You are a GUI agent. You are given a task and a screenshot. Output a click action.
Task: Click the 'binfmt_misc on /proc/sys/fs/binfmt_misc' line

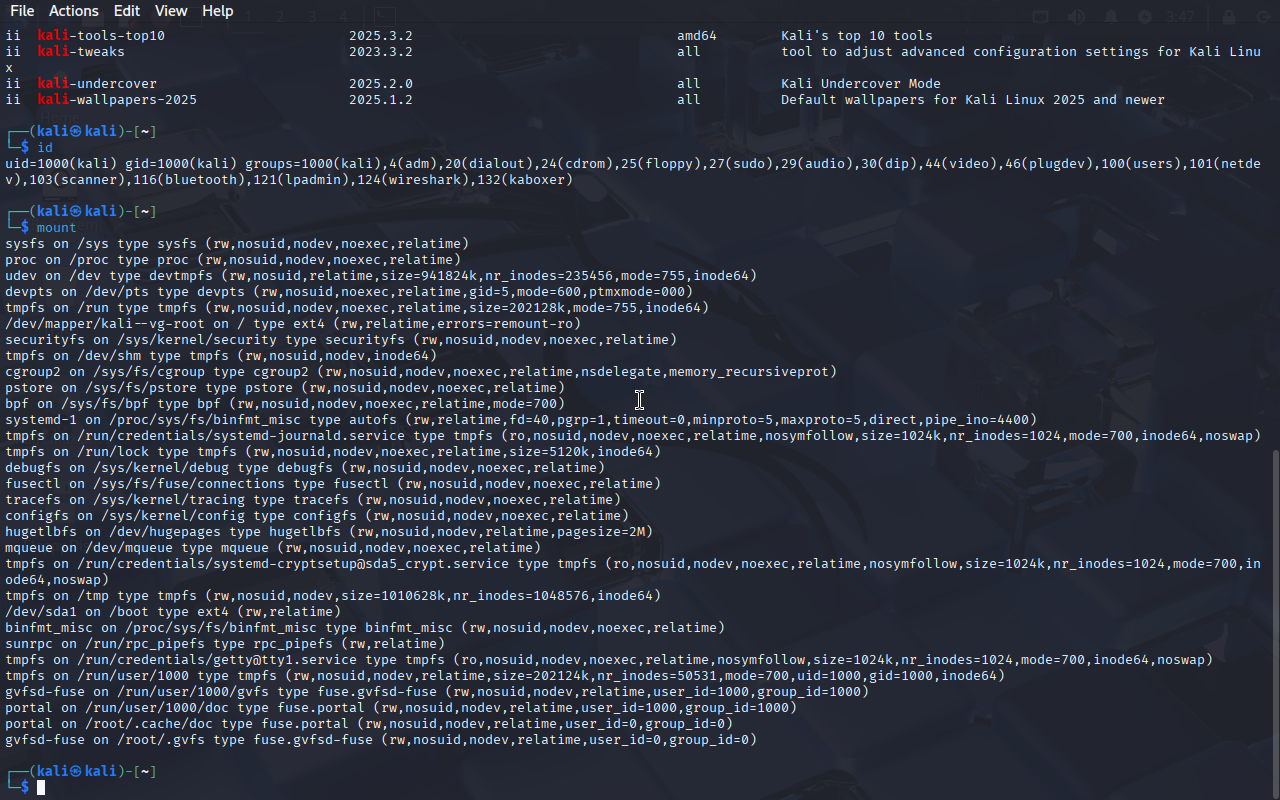[x=365, y=628]
